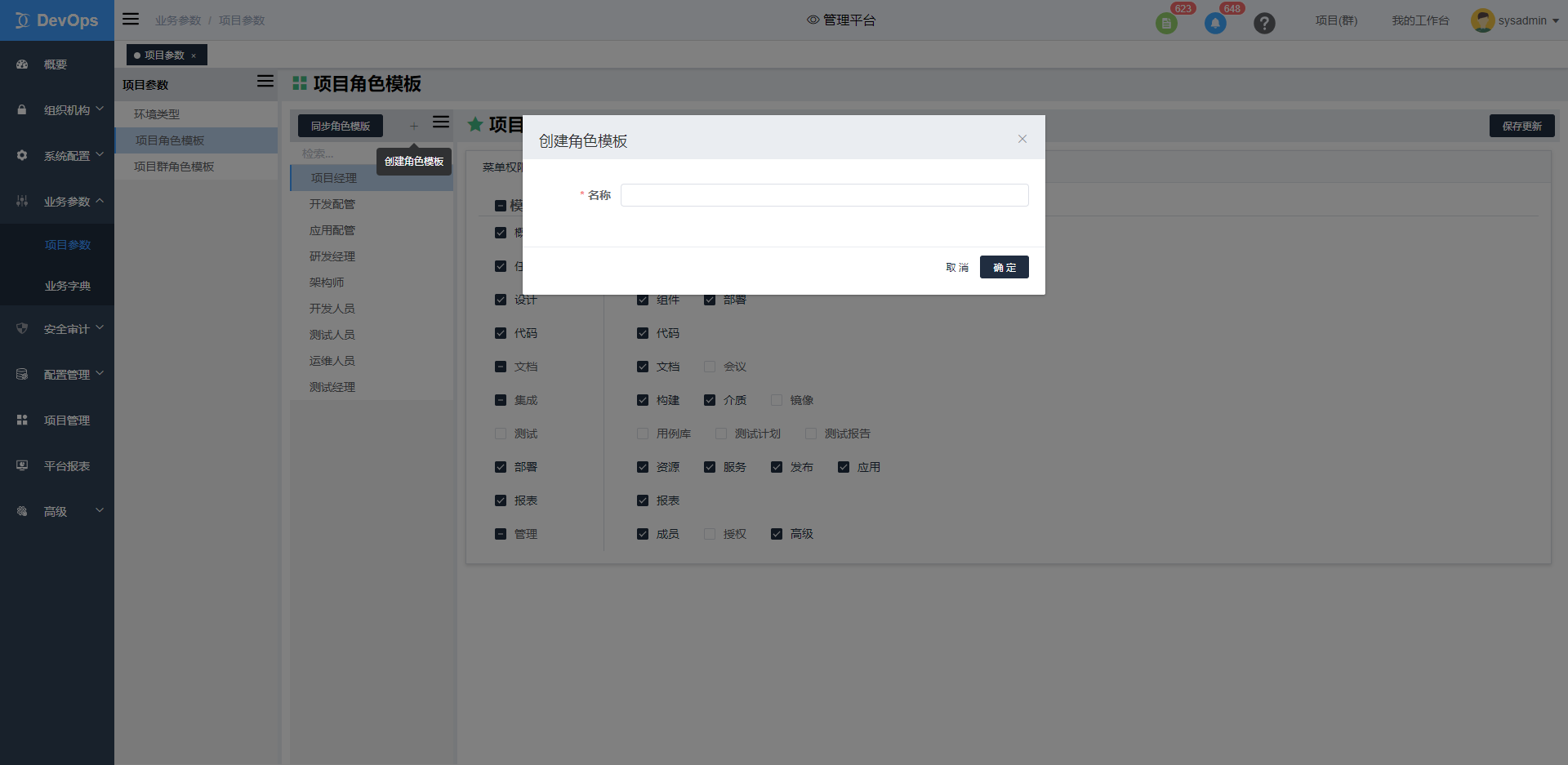Expand the 组织机构 sidebar menu
This screenshot has height=765, width=1568.
pos(100,109)
